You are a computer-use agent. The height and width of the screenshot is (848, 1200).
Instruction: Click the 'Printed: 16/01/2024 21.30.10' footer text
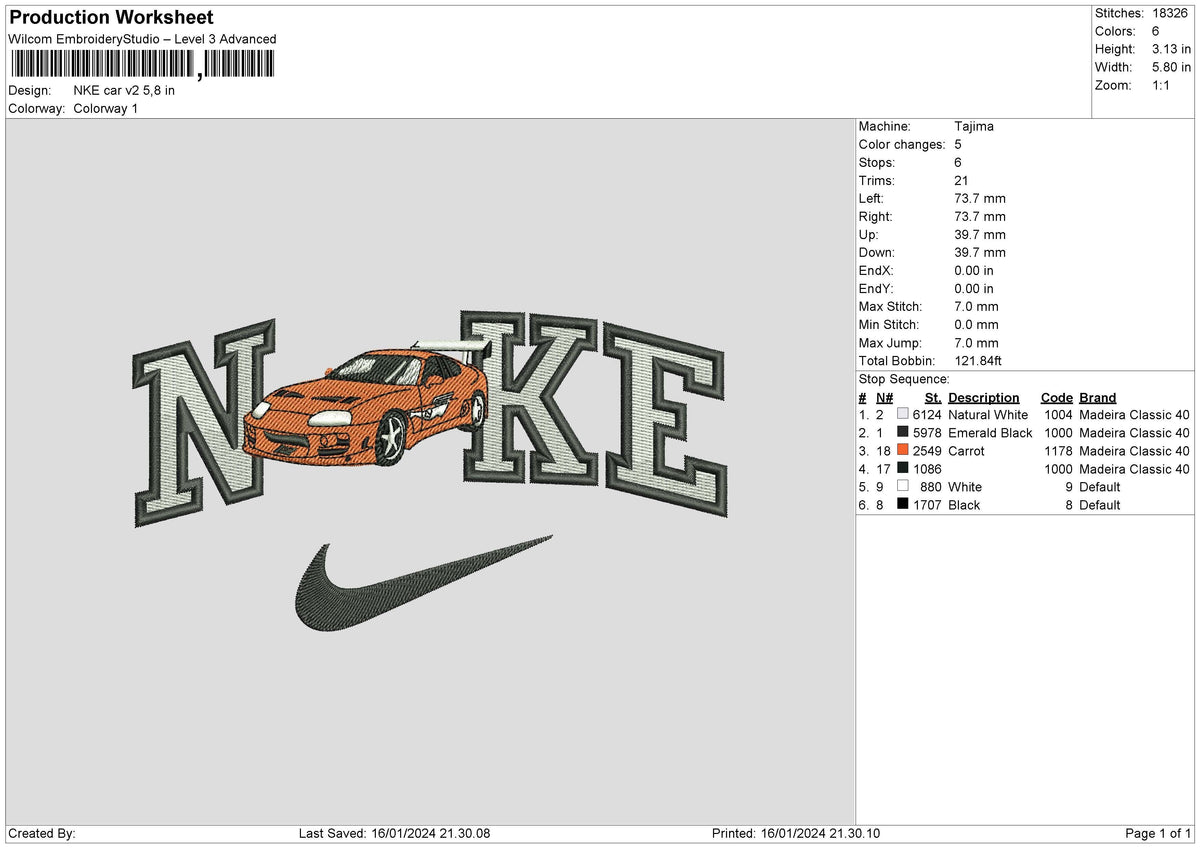(796, 834)
